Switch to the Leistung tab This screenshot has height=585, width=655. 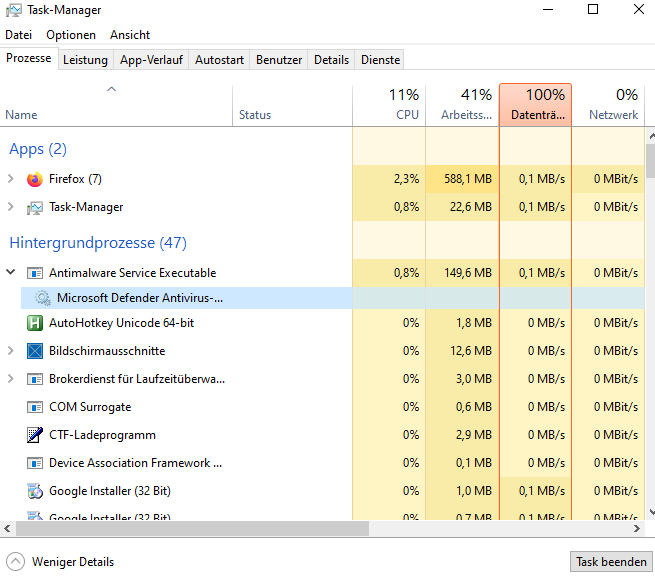pyautogui.click(x=85, y=60)
